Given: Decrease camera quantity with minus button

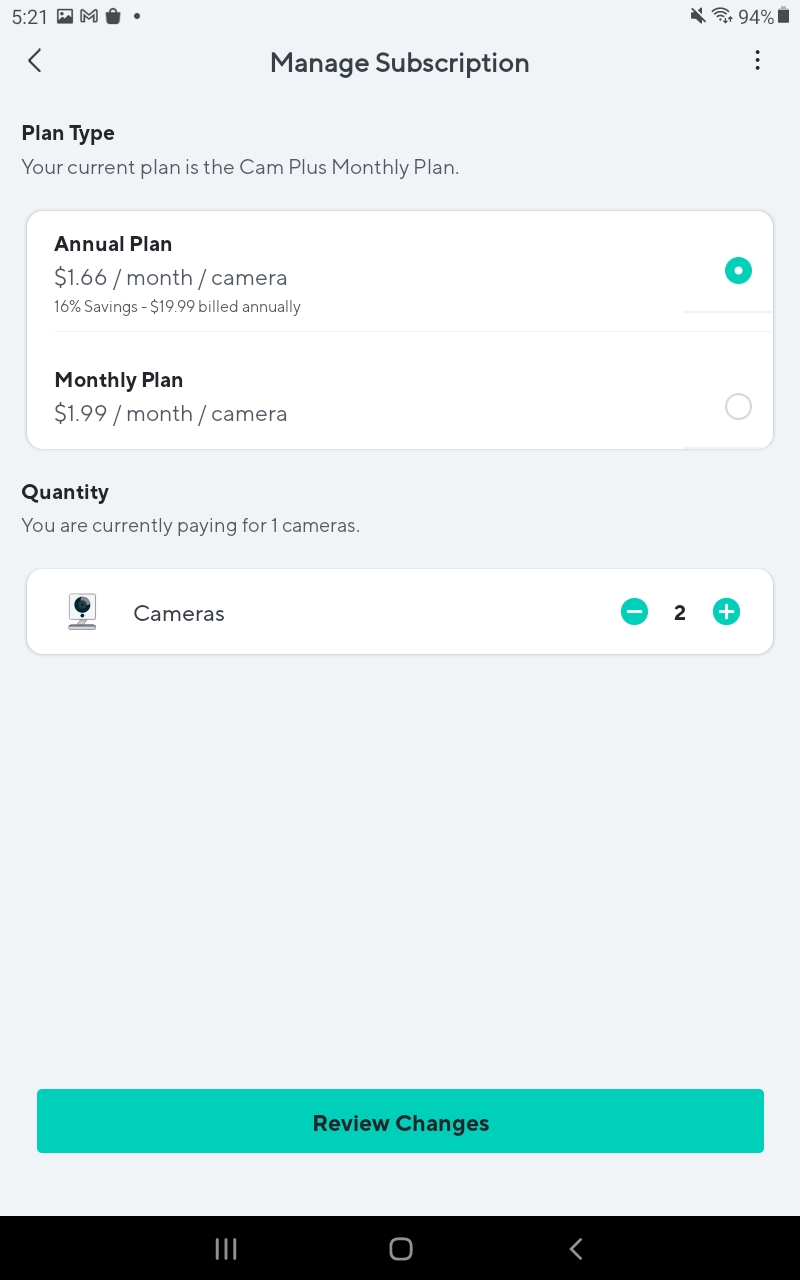Looking at the screenshot, I should click(634, 612).
